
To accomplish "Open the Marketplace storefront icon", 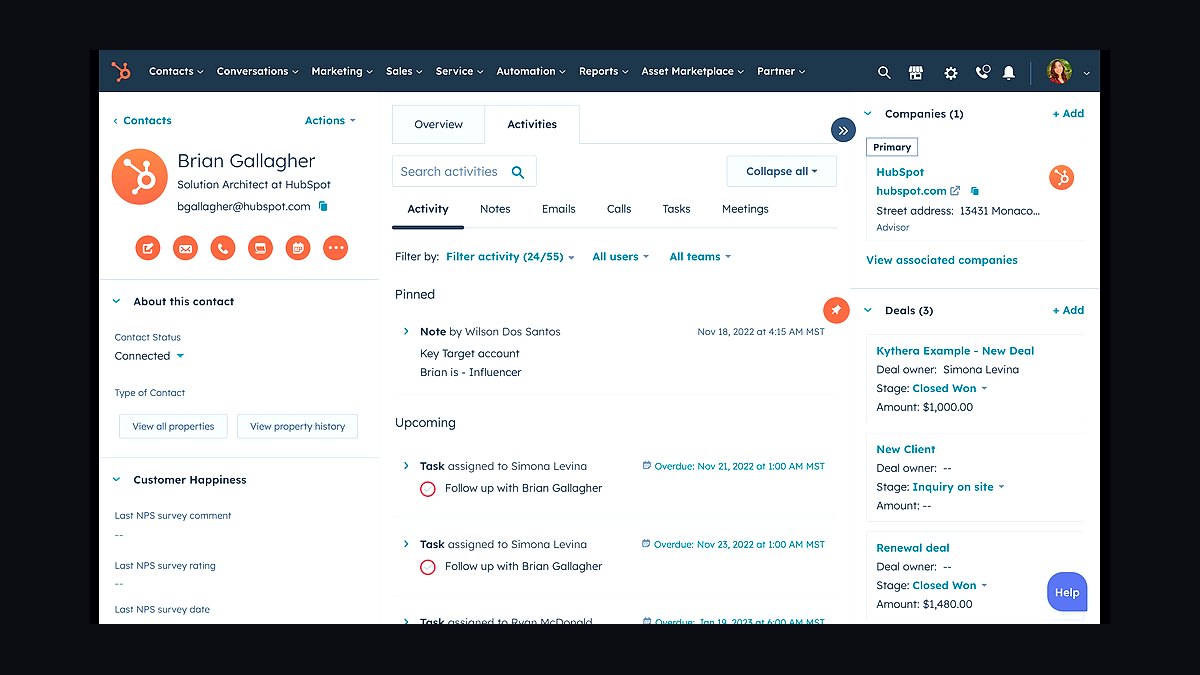I will 915,72.
